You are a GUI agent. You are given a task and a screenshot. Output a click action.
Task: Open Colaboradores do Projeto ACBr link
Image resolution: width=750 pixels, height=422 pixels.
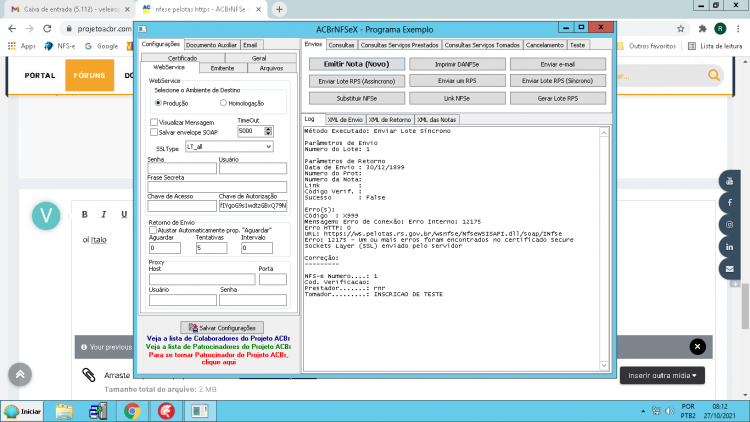(218, 338)
